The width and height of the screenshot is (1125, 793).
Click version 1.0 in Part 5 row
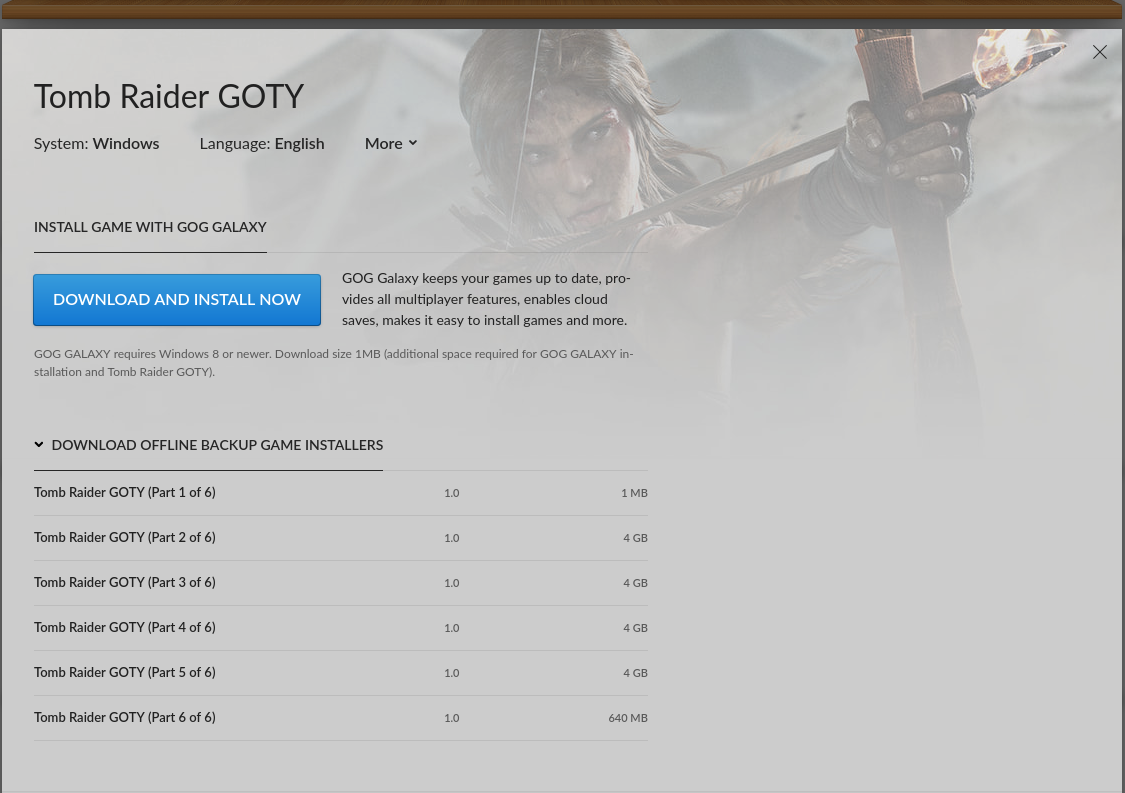[x=451, y=672]
